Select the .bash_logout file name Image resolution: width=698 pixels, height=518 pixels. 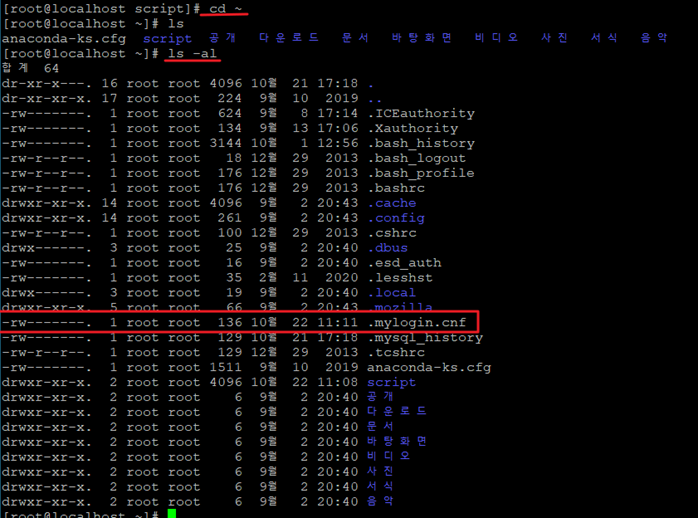417,158
